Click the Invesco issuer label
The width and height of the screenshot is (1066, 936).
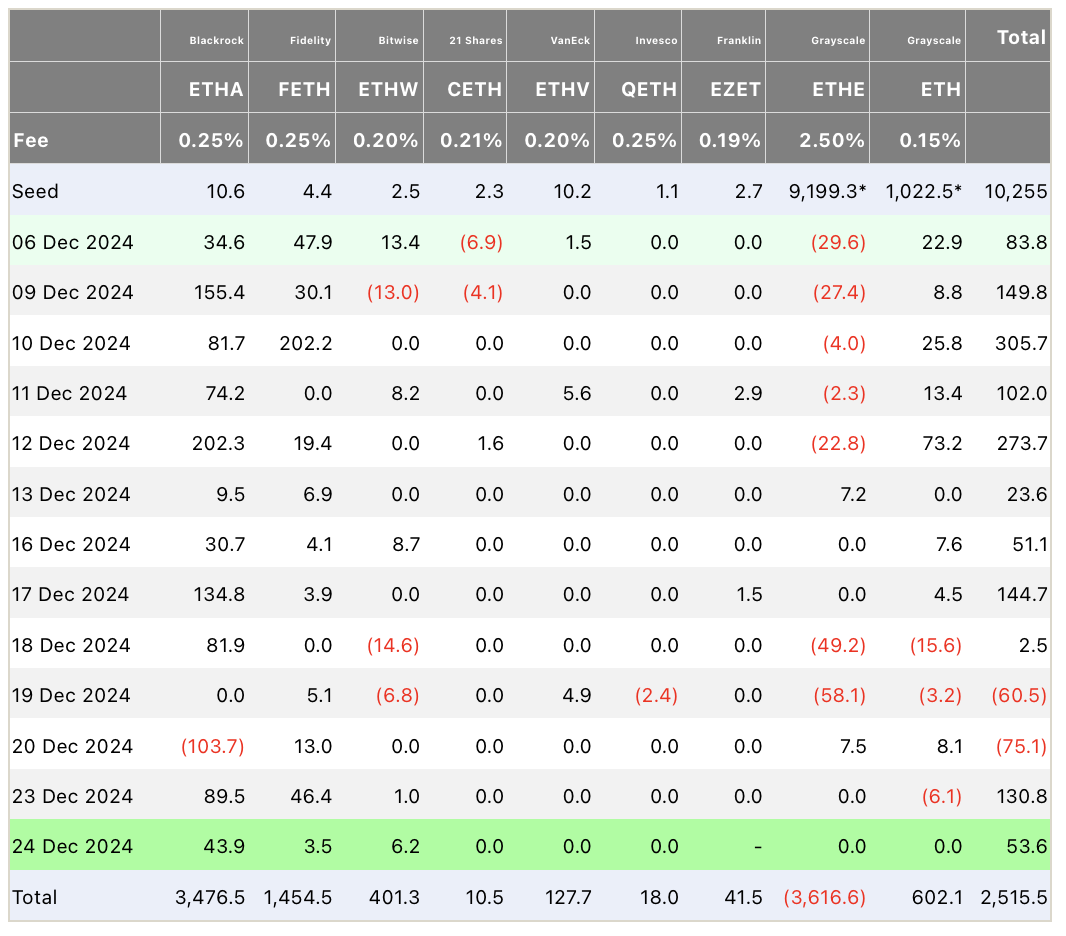(x=656, y=41)
